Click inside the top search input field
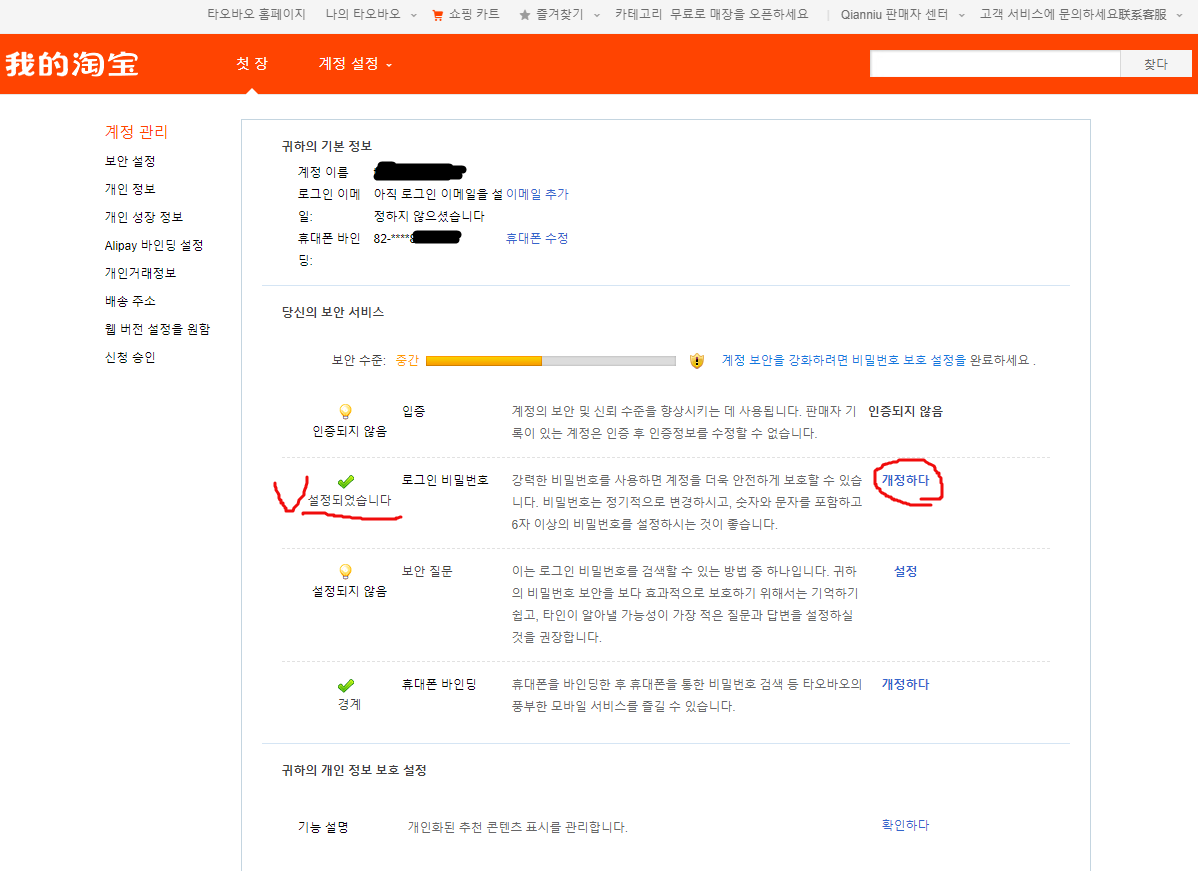 995,62
